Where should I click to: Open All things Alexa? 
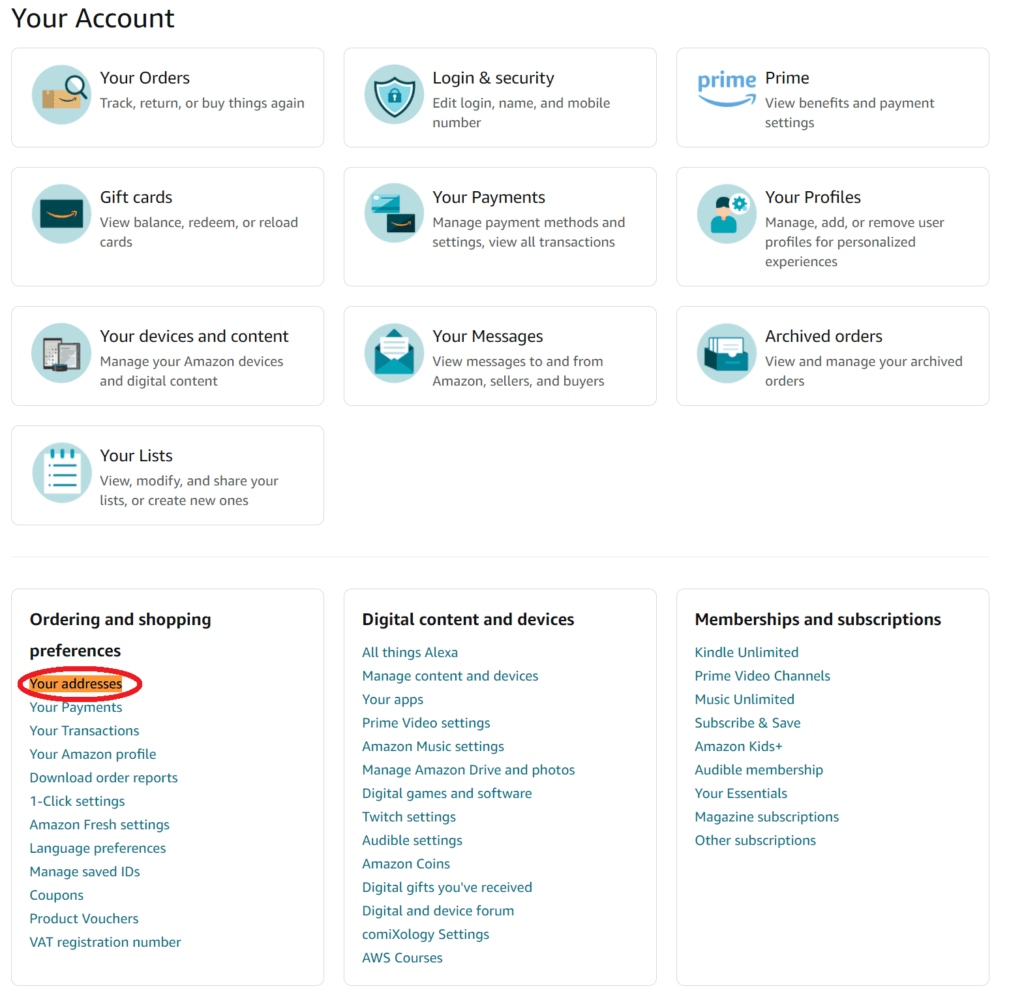coord(410,652)
